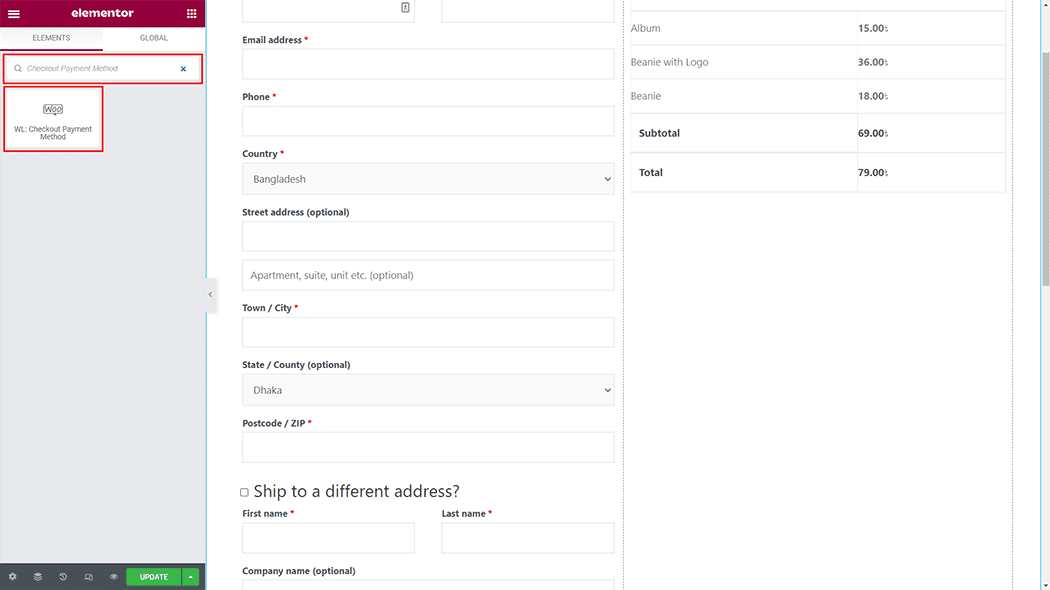Click the Email address input field

click(x=428, y=64)
